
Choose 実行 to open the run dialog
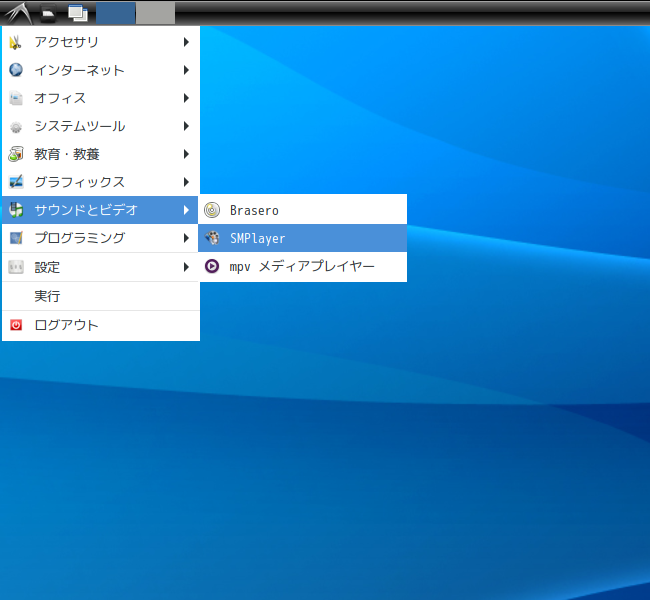101,296
